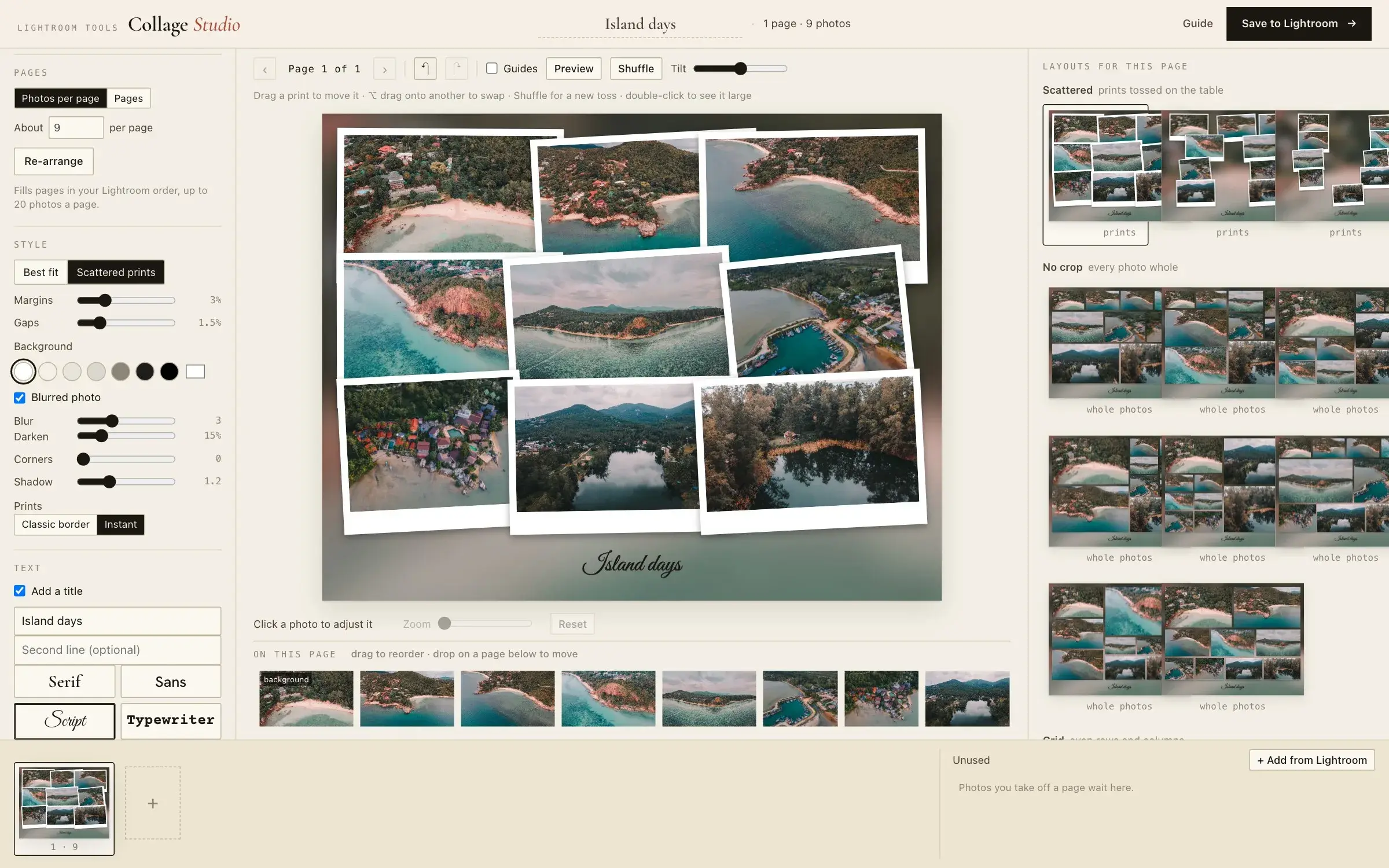Select the Sans title font

click(171, 681)
